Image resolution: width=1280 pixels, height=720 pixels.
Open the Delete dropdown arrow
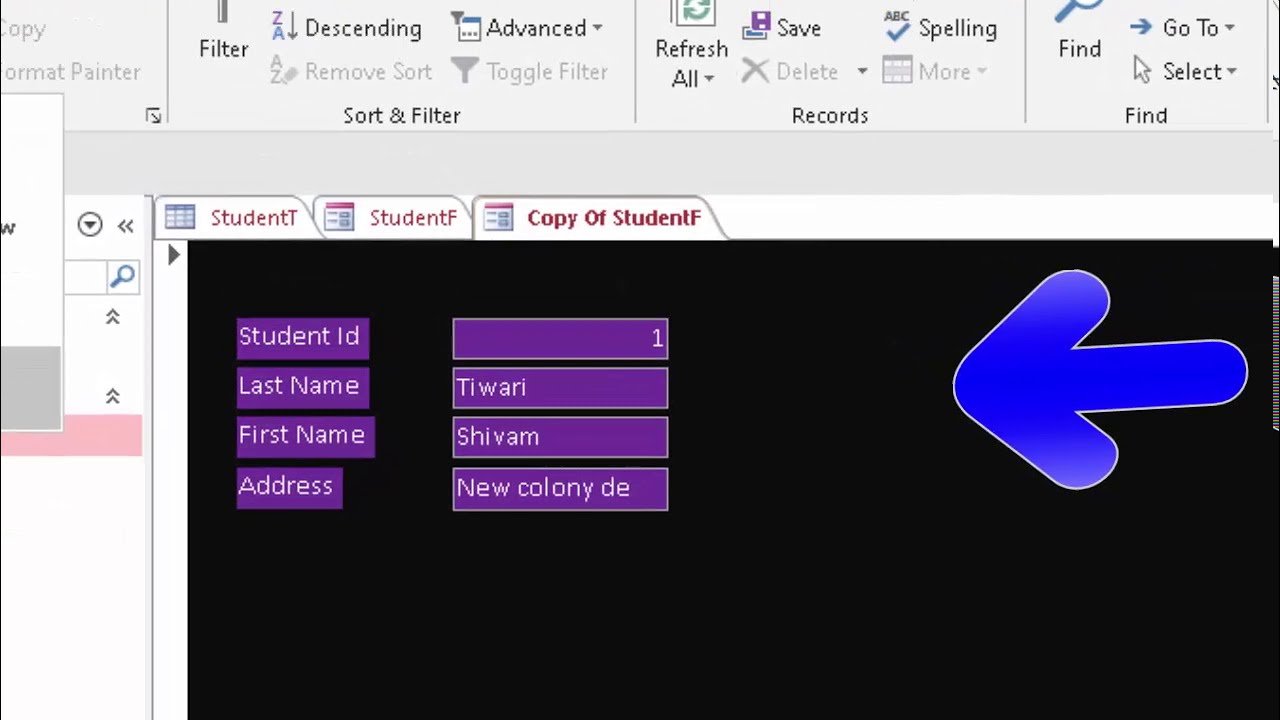click(861, 72)
